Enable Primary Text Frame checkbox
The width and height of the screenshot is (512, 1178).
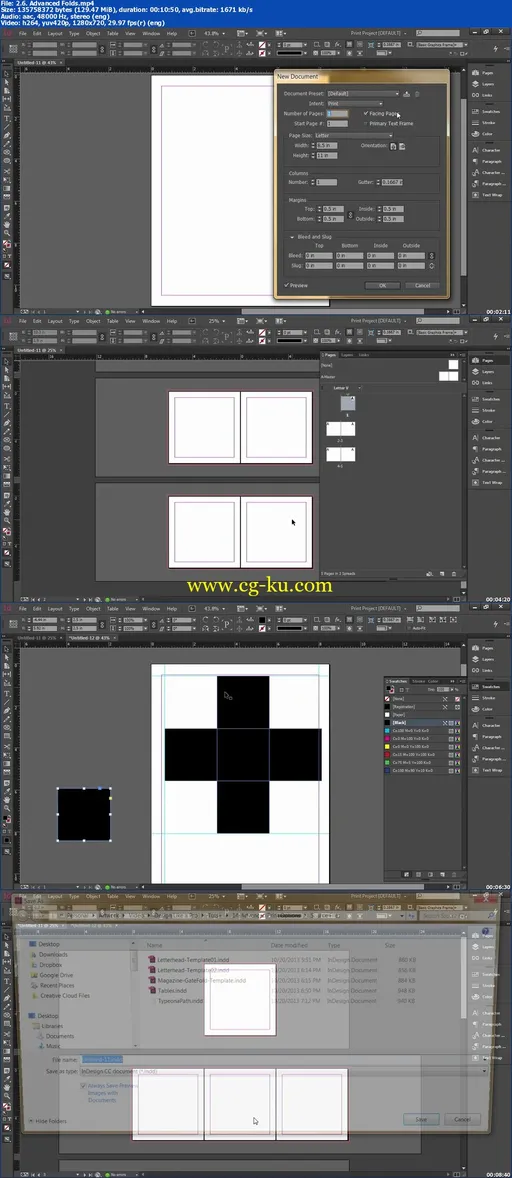(x=366, y=123)
